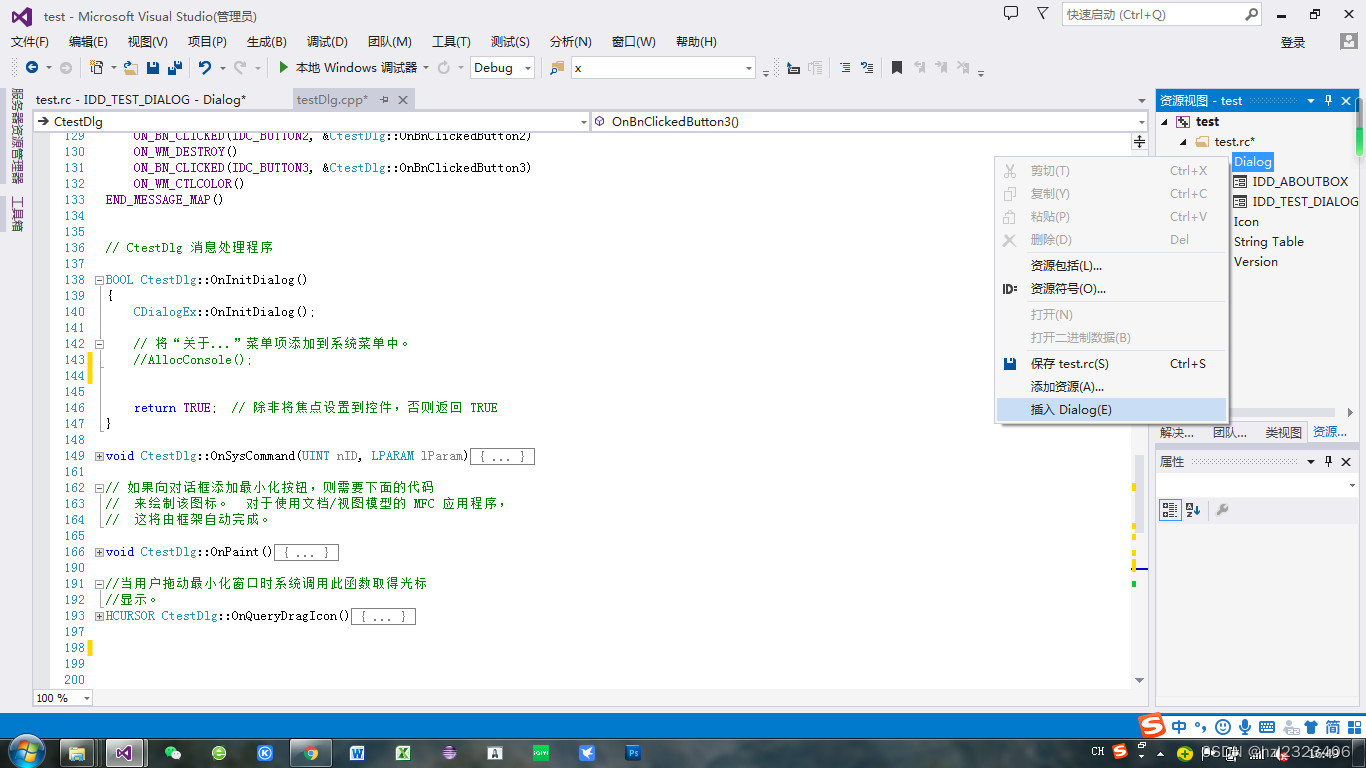Open Photoshop from the taskbar
This screenshot has height=768, width=1366.
click(x=633, y=753)
